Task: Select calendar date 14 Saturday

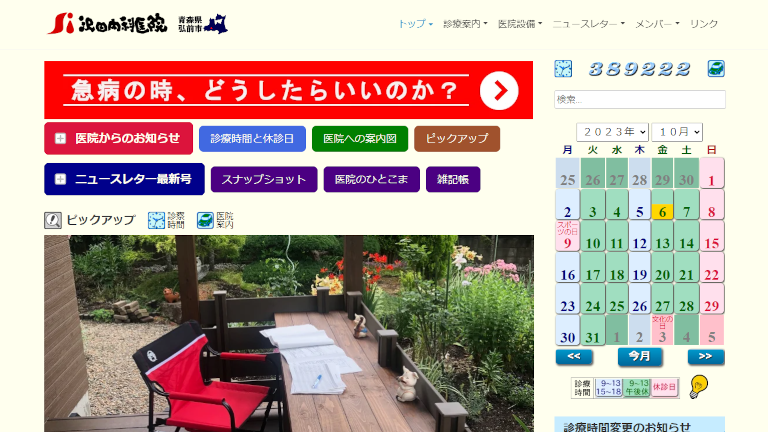Action: (x=686, y=236)
